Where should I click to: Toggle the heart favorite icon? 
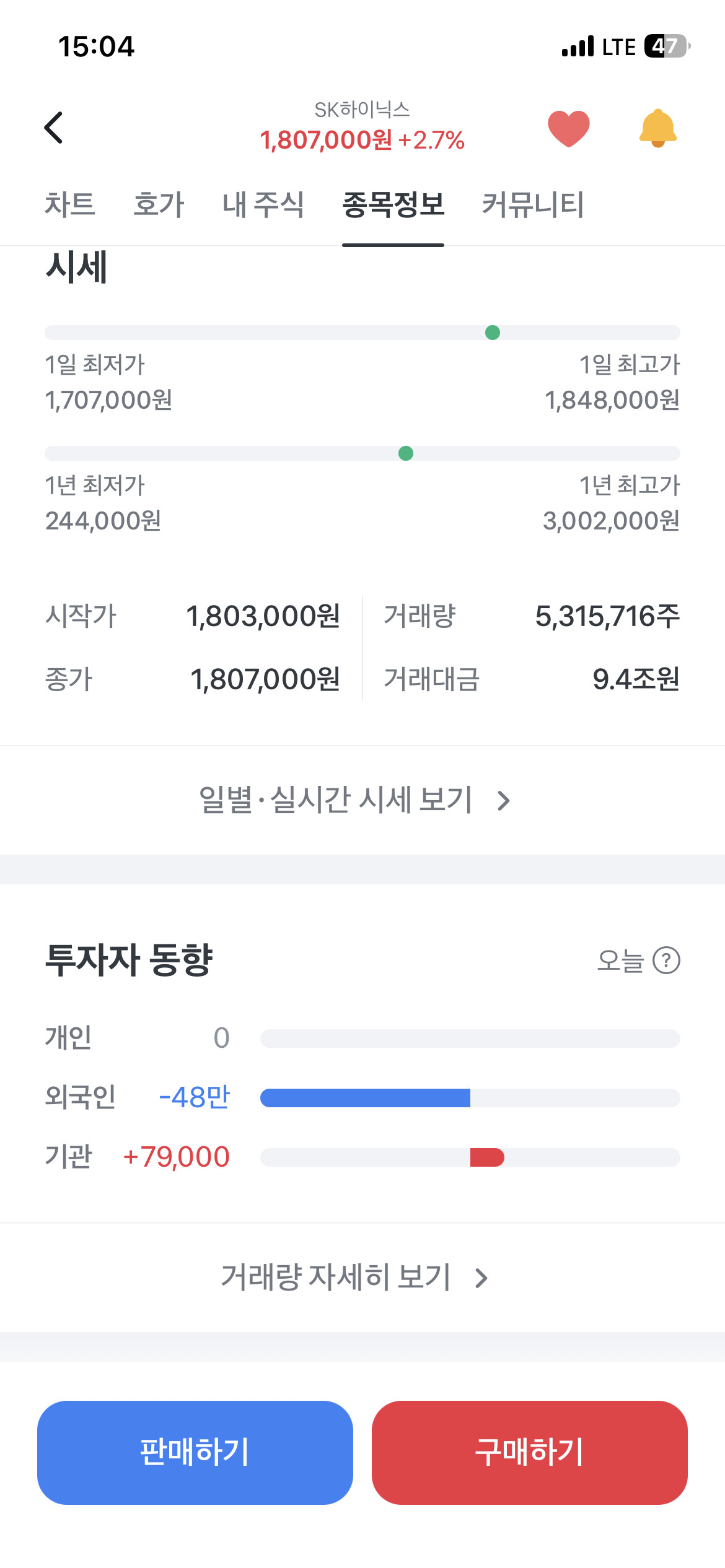[x=569, y=128]
